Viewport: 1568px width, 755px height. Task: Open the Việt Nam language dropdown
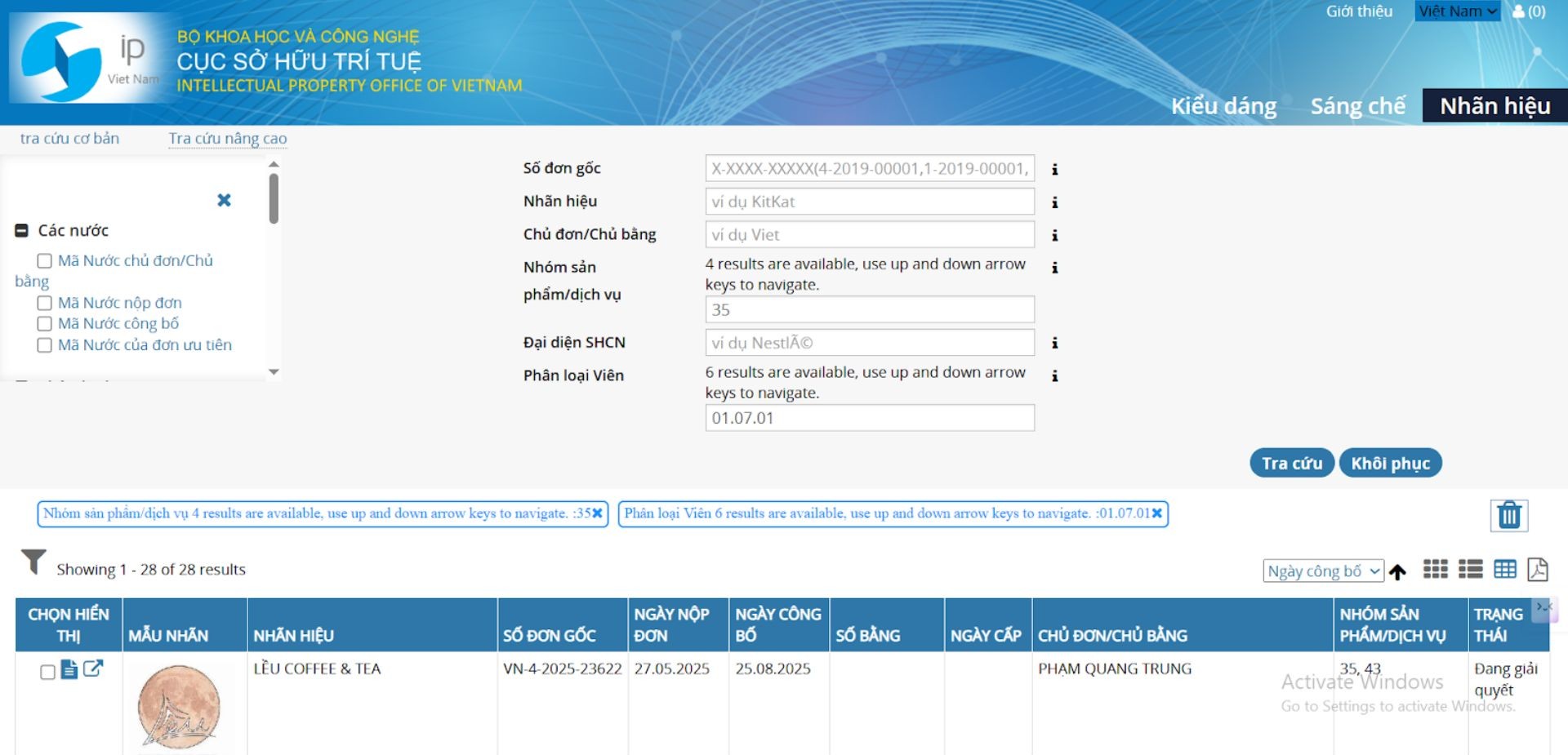[1457, 11]
